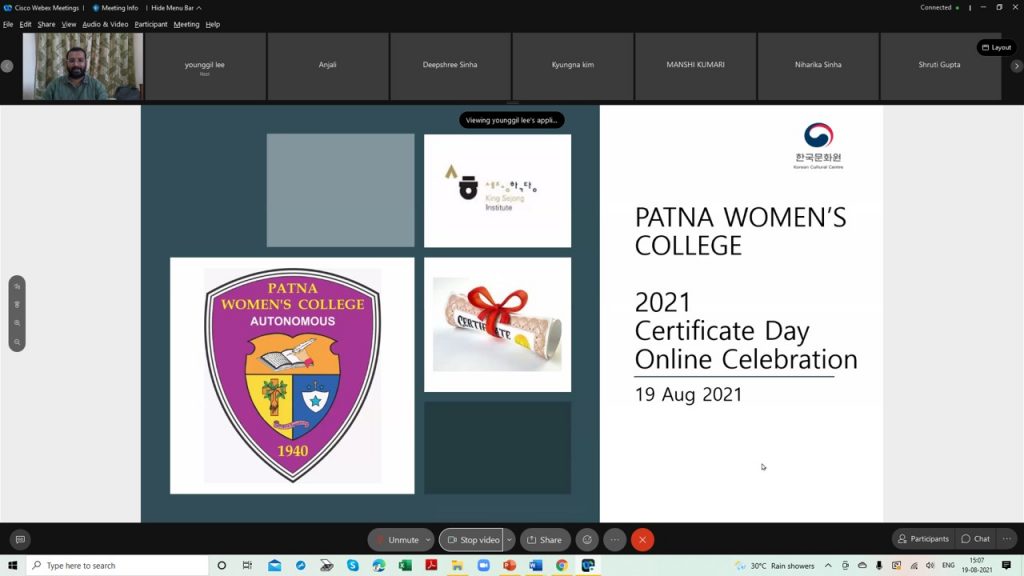Click Hide Menu Bar

175,8
